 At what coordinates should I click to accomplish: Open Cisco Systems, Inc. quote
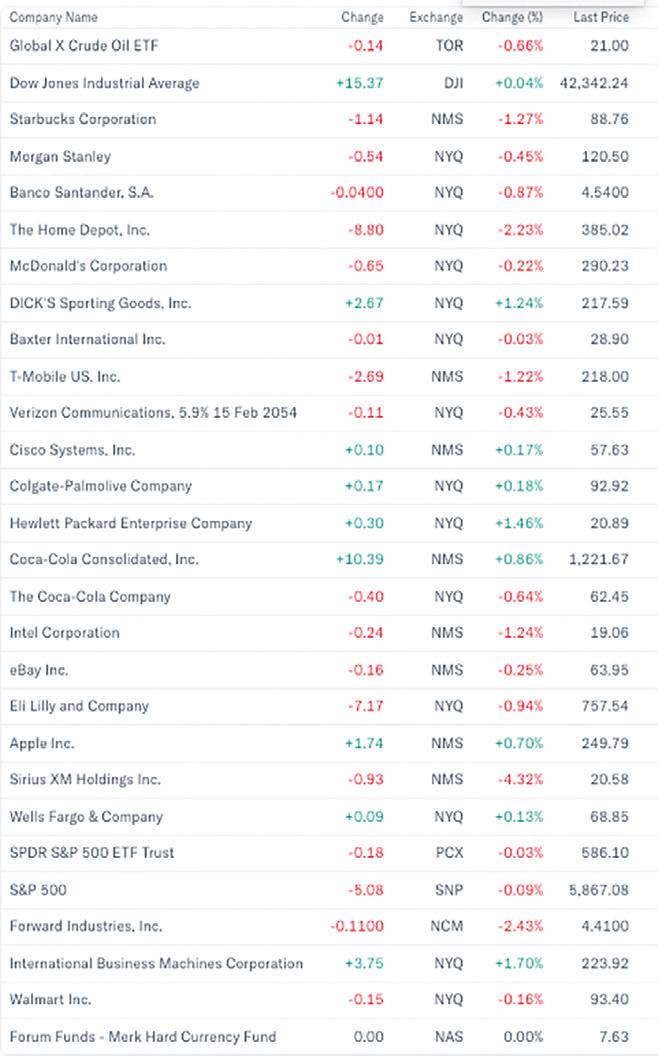[72, 450]
